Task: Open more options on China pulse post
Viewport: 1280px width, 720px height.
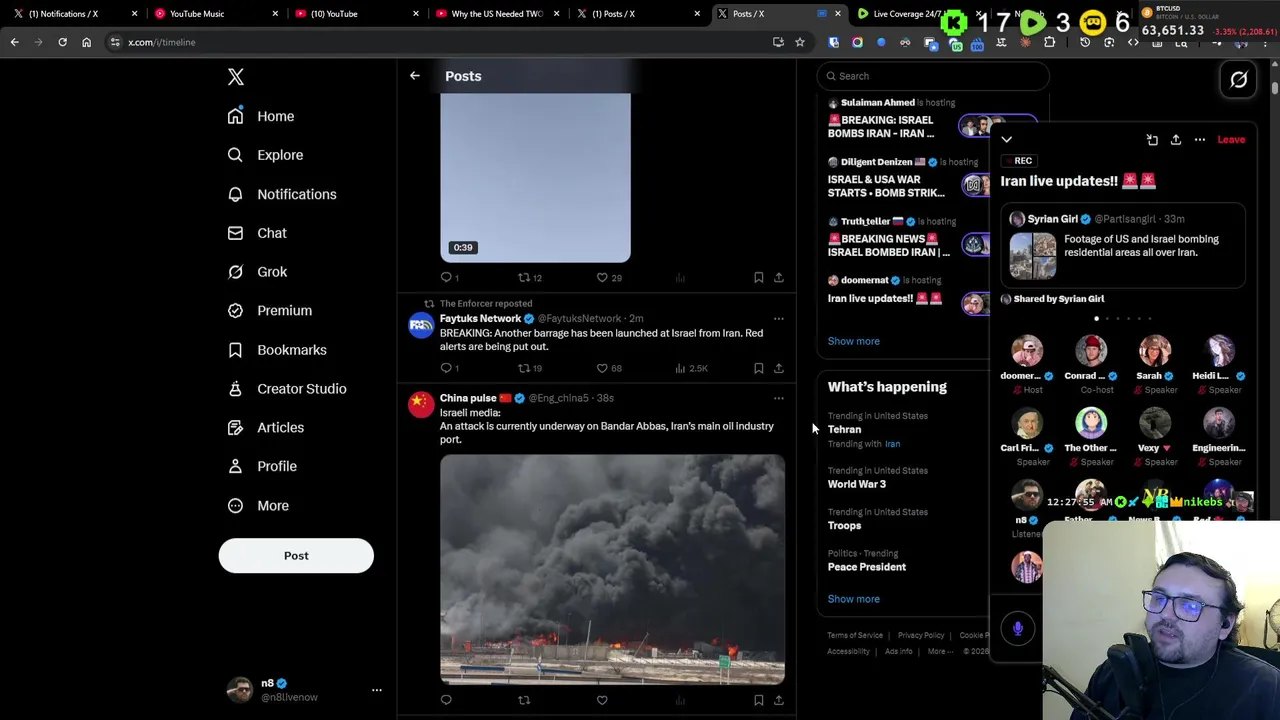Action: [x=779, y=398]
